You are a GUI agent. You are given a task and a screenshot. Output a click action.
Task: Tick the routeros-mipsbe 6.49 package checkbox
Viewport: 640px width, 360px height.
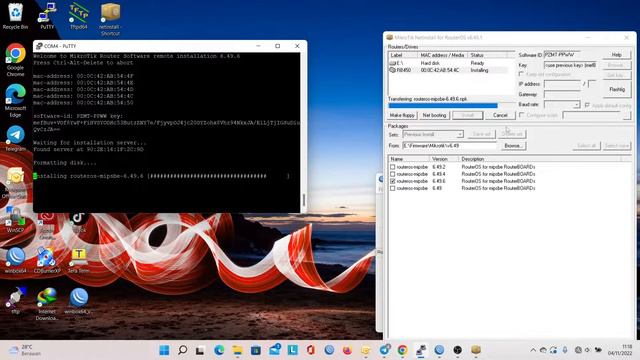tap(393, 188)
